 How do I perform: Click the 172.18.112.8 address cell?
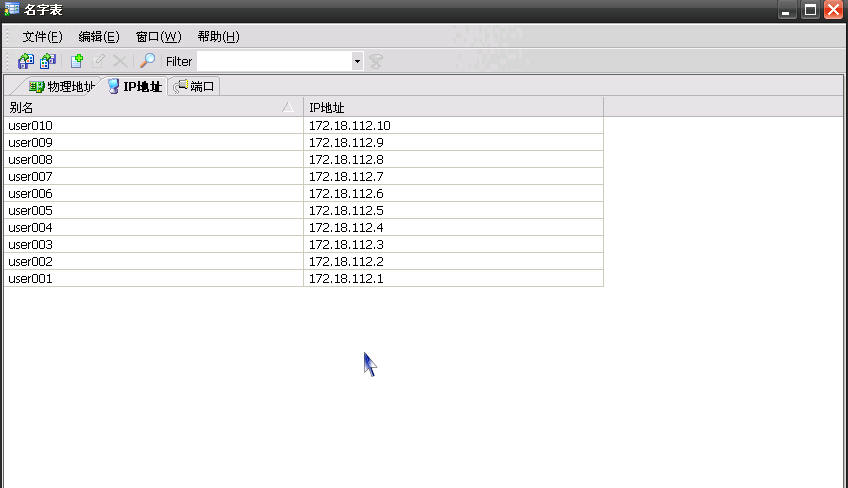(453, 160)
